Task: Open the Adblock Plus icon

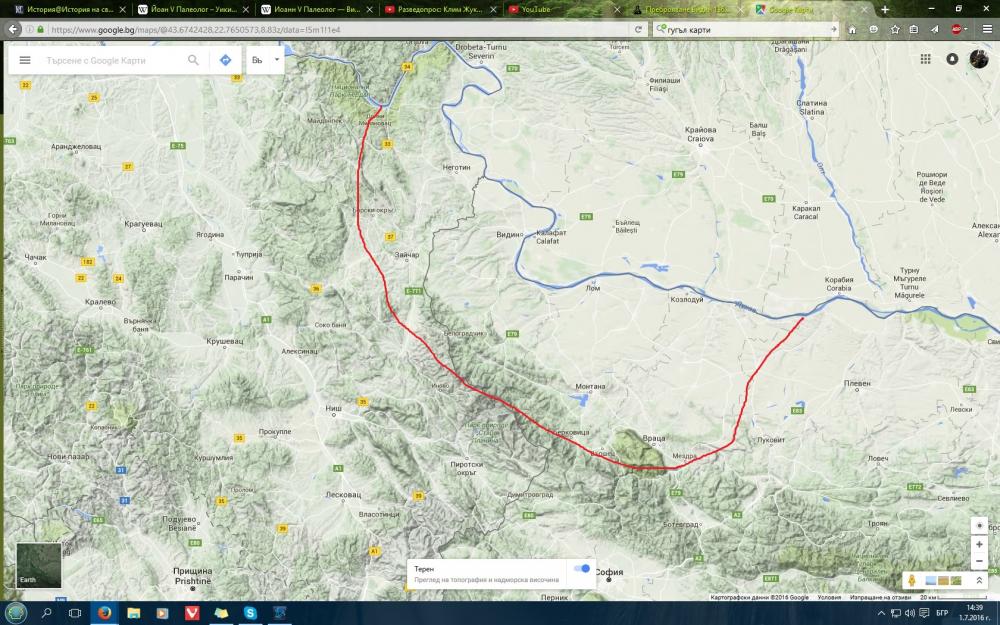Action: 956,29
